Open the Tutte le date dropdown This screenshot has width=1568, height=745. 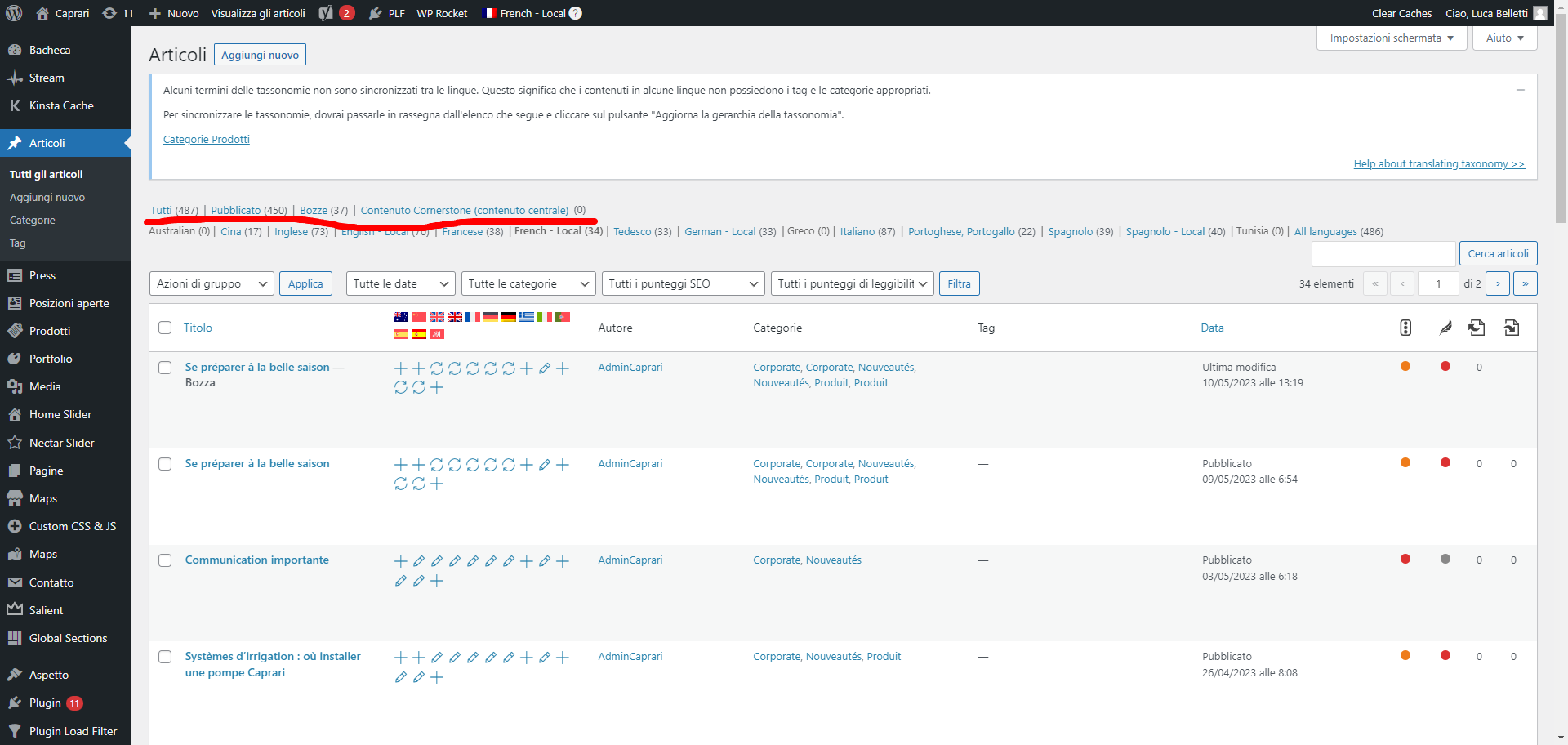[400, 283]
